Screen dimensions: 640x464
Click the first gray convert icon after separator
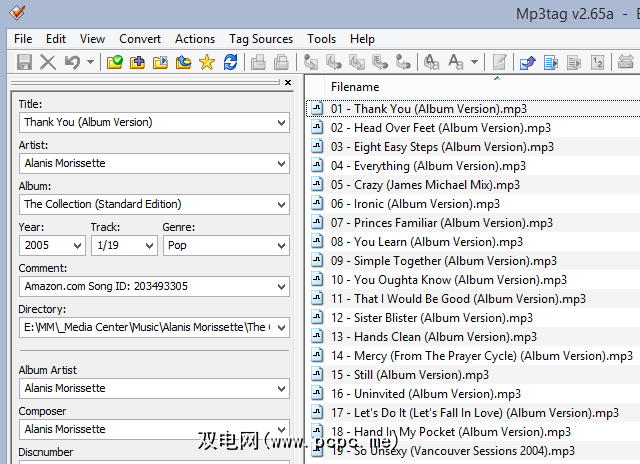311,62
